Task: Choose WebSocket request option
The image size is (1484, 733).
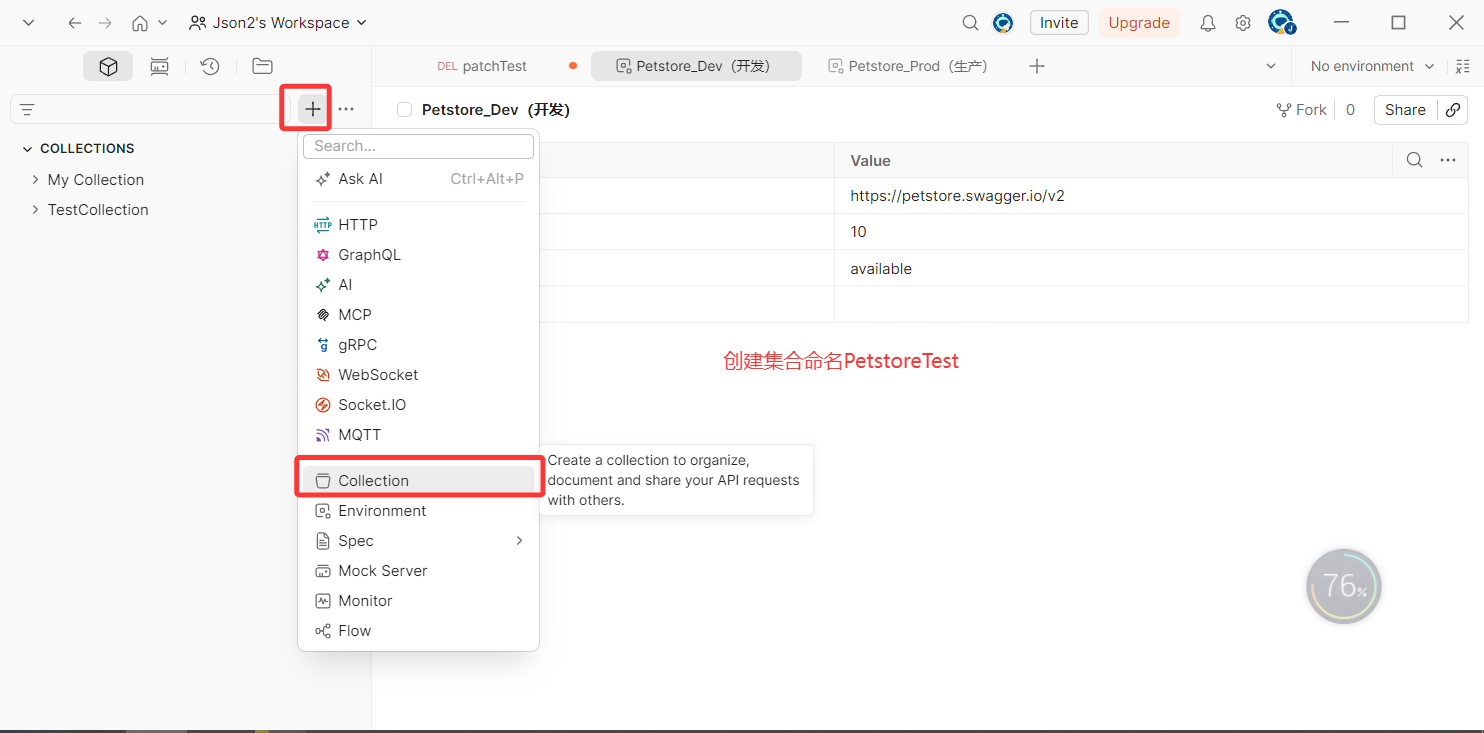Action: [418, 375]
